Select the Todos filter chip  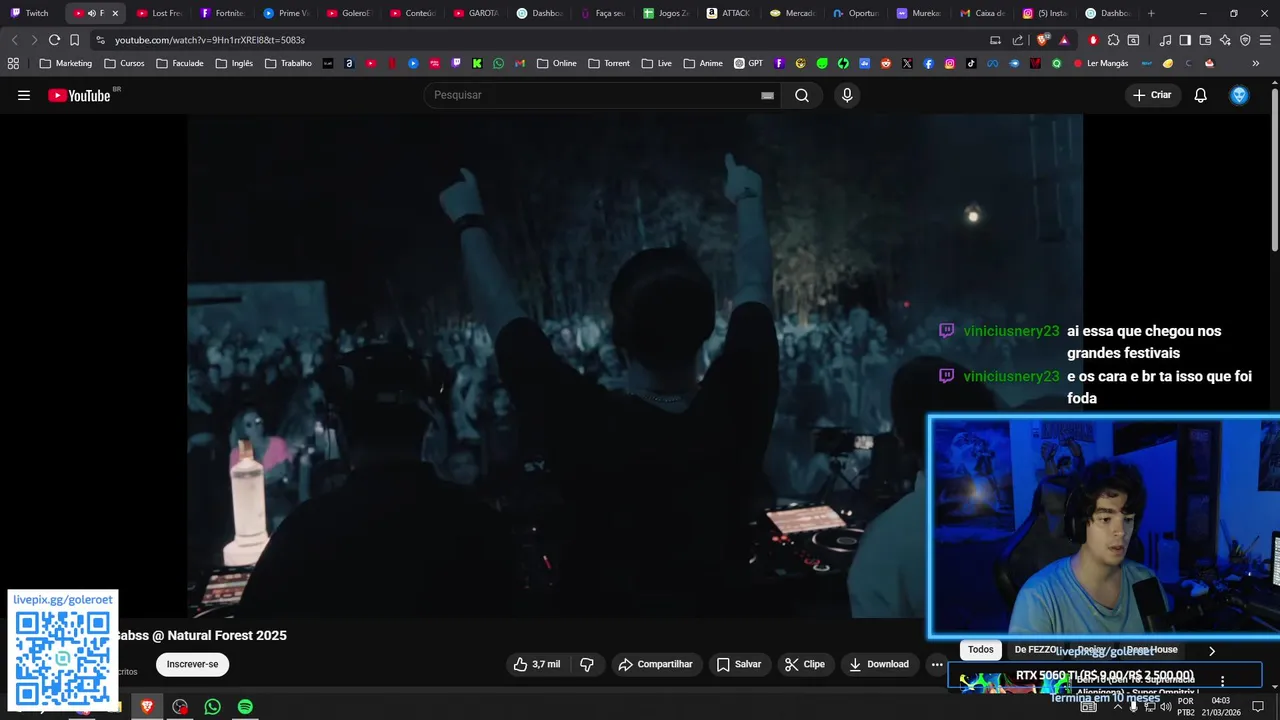[x=981, y=650]
